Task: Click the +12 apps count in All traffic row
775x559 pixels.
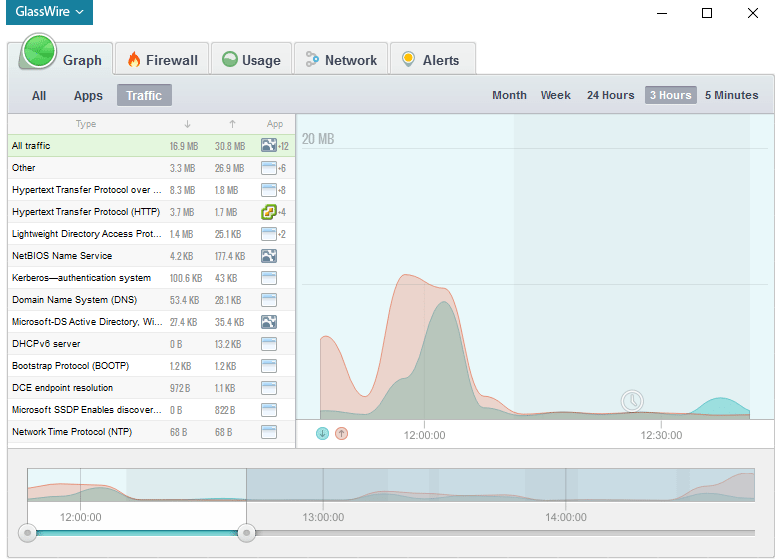Action: click(x=283, y=146)
